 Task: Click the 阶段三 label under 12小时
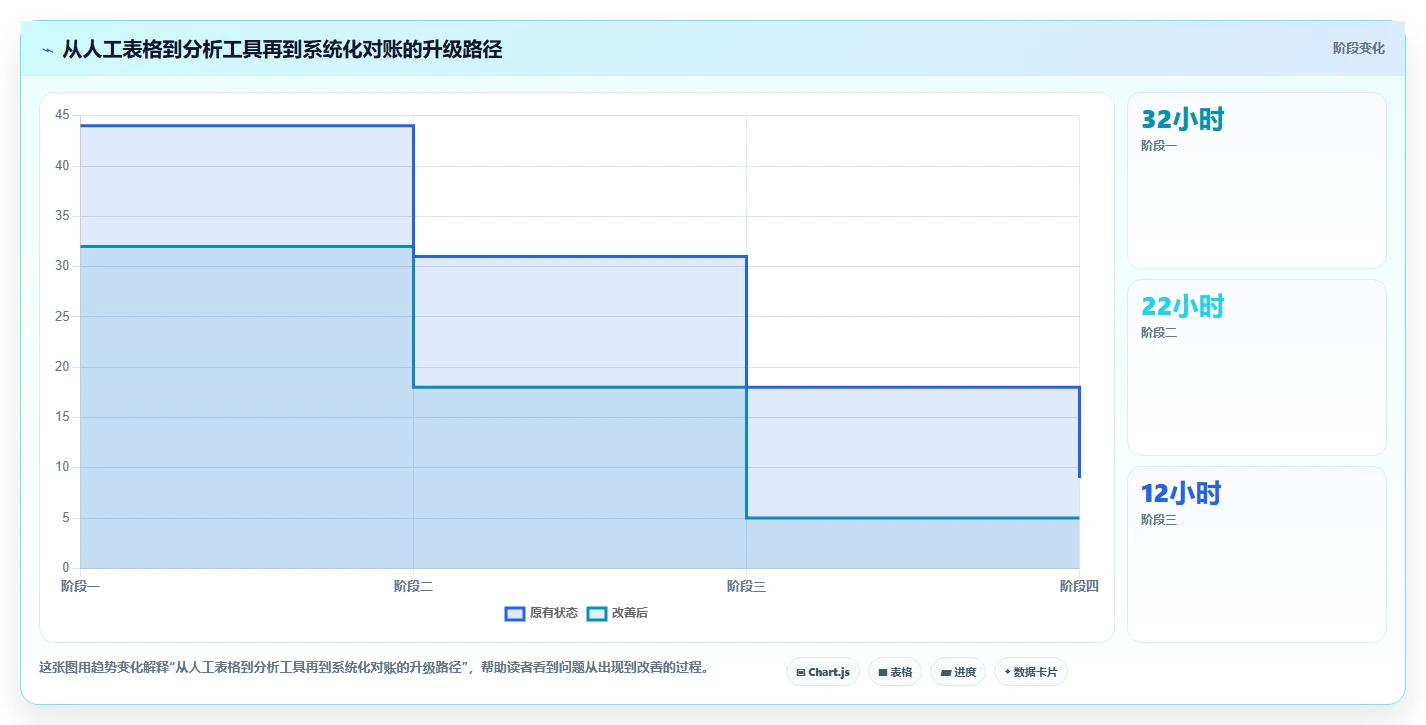point(1159,520)
